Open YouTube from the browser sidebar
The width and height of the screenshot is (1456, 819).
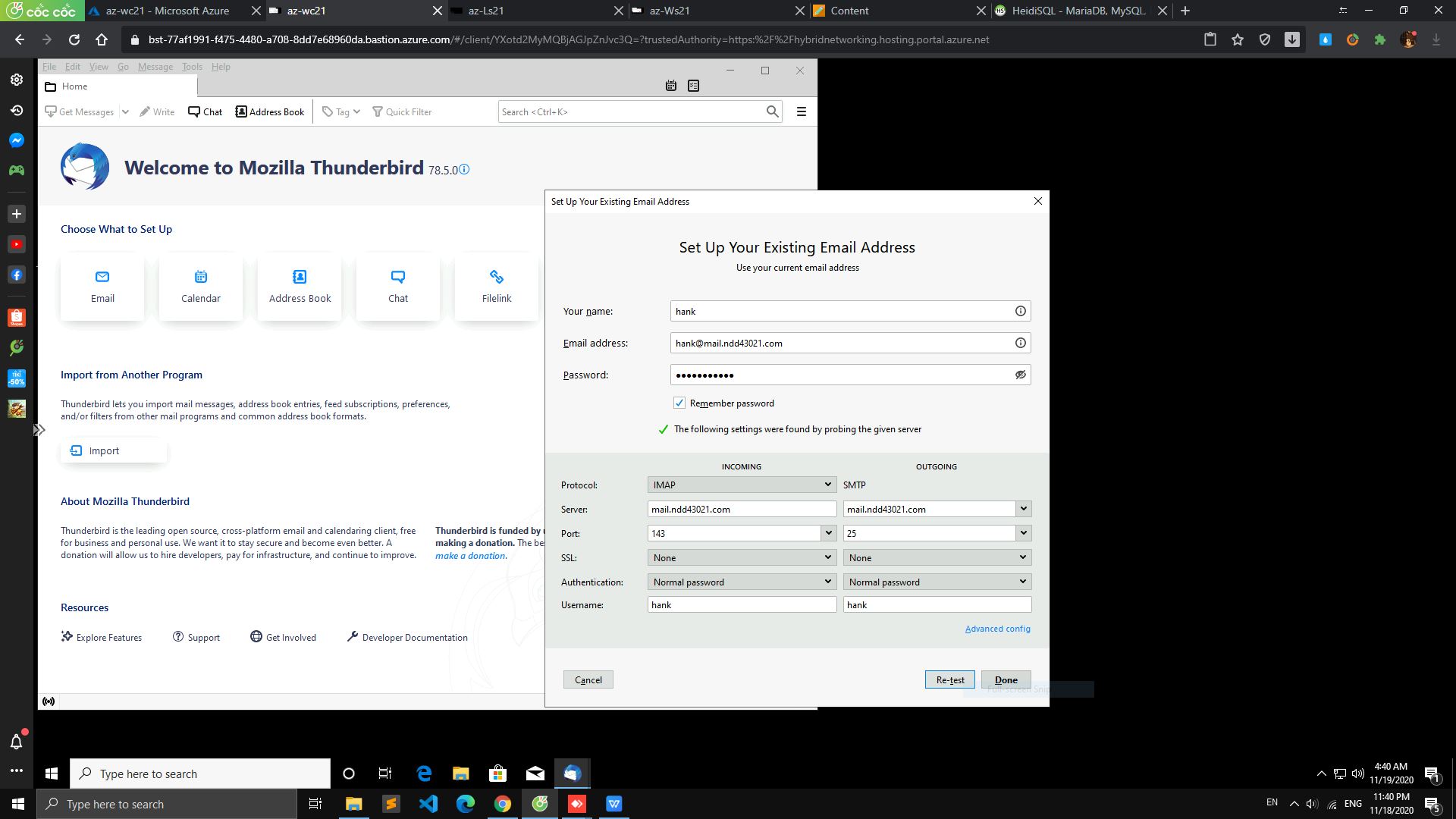16,244
